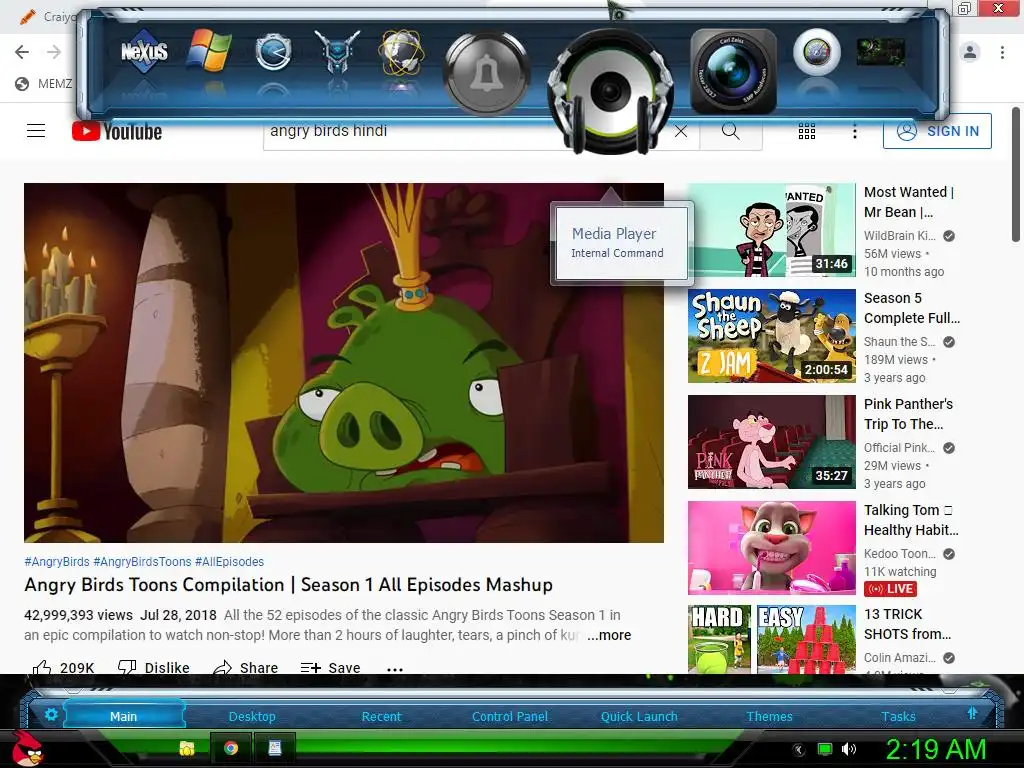Click the red LIVE badge

[x=890, y=588]
